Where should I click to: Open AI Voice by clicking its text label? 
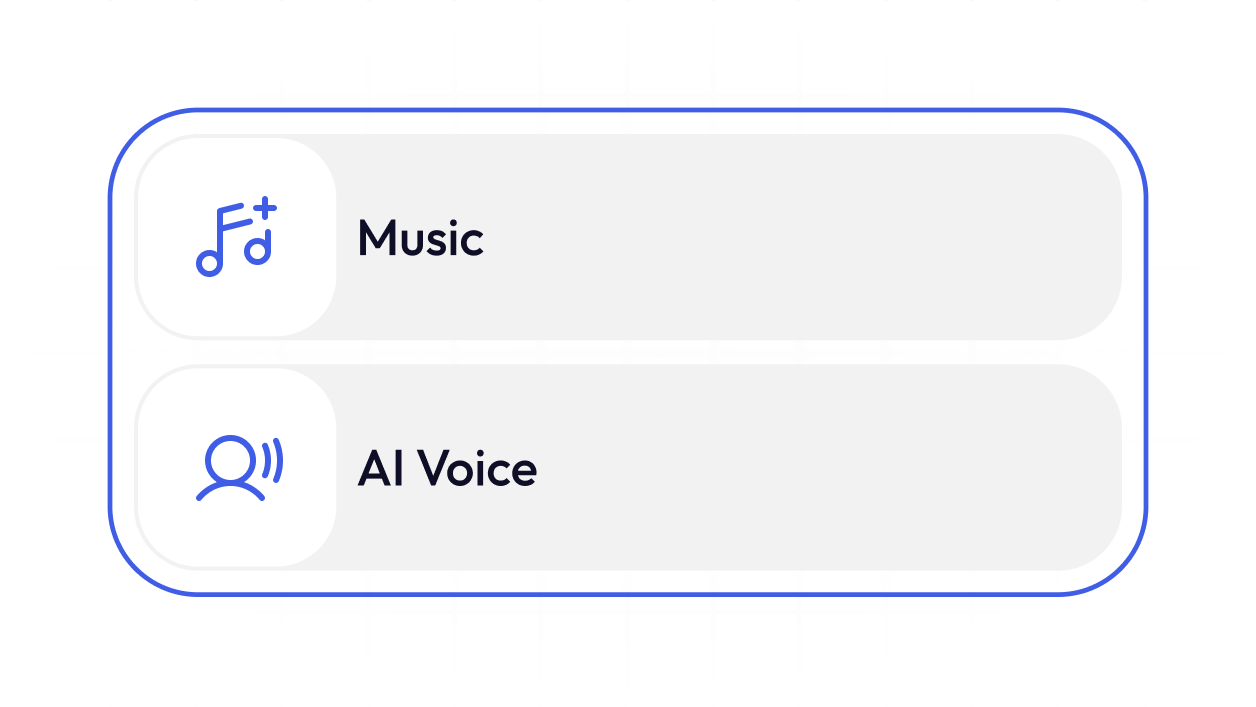447,469
